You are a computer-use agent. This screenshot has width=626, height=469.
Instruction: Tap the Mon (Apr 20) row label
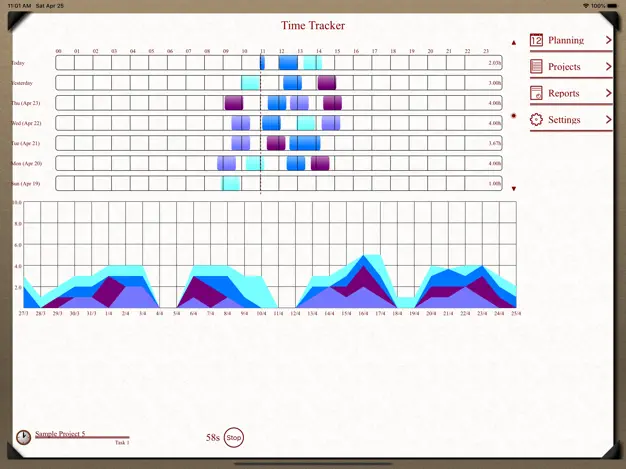pos(27,163)
